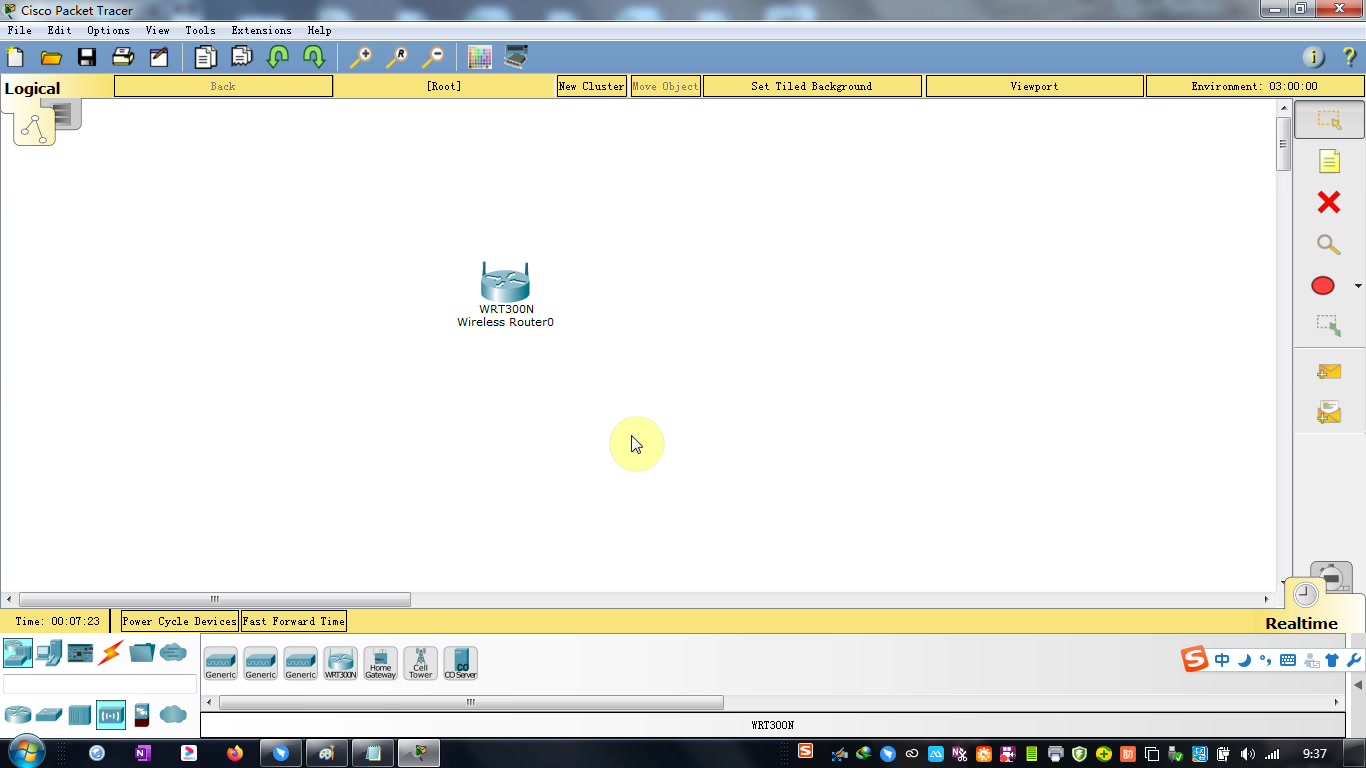Save the network with the floppy icon
The height and width of the screenshot is (768, 1366).
pyautogui.click(x=87, y=57)
